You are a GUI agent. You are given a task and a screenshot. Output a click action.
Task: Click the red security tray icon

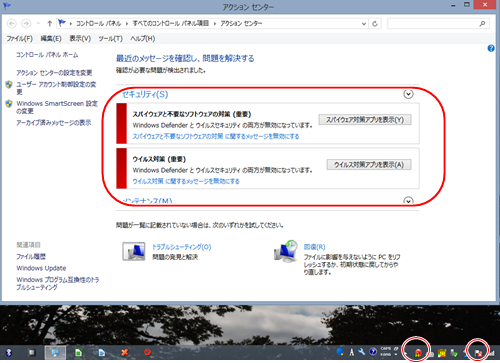[418, 353]
